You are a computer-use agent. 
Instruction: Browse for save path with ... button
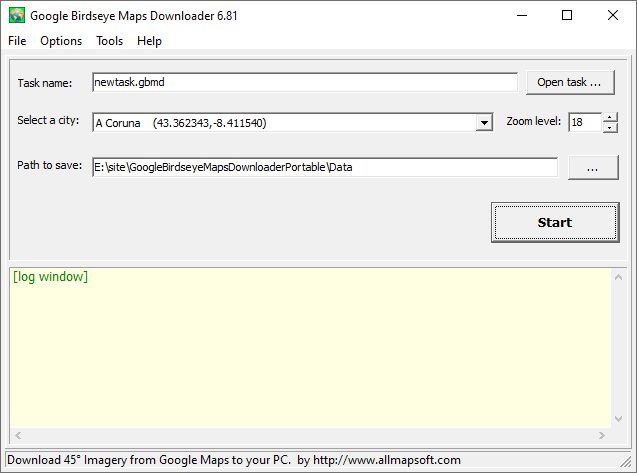[x=593, y=167]
